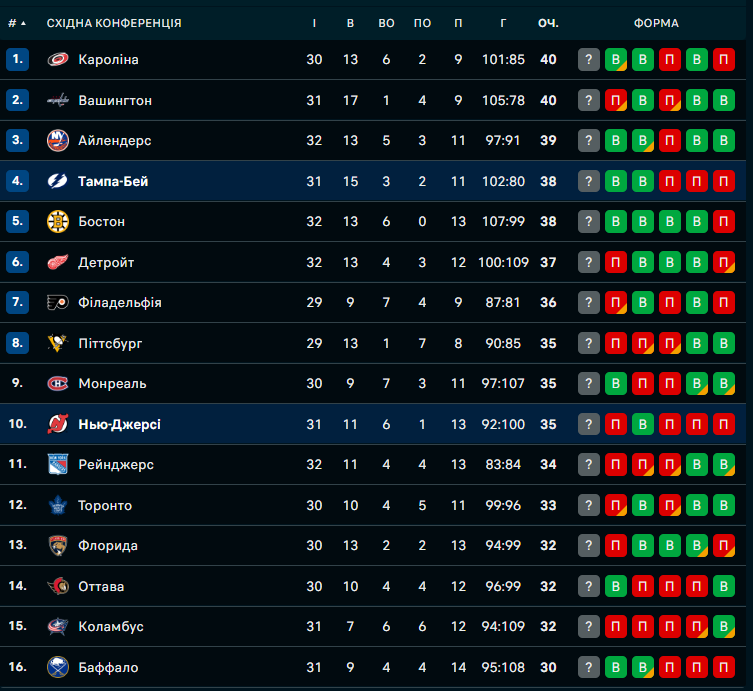The width and height of the screenshot is (753, 691).
Task: Open the Айлендерс team link
Action: coord(114,141)
